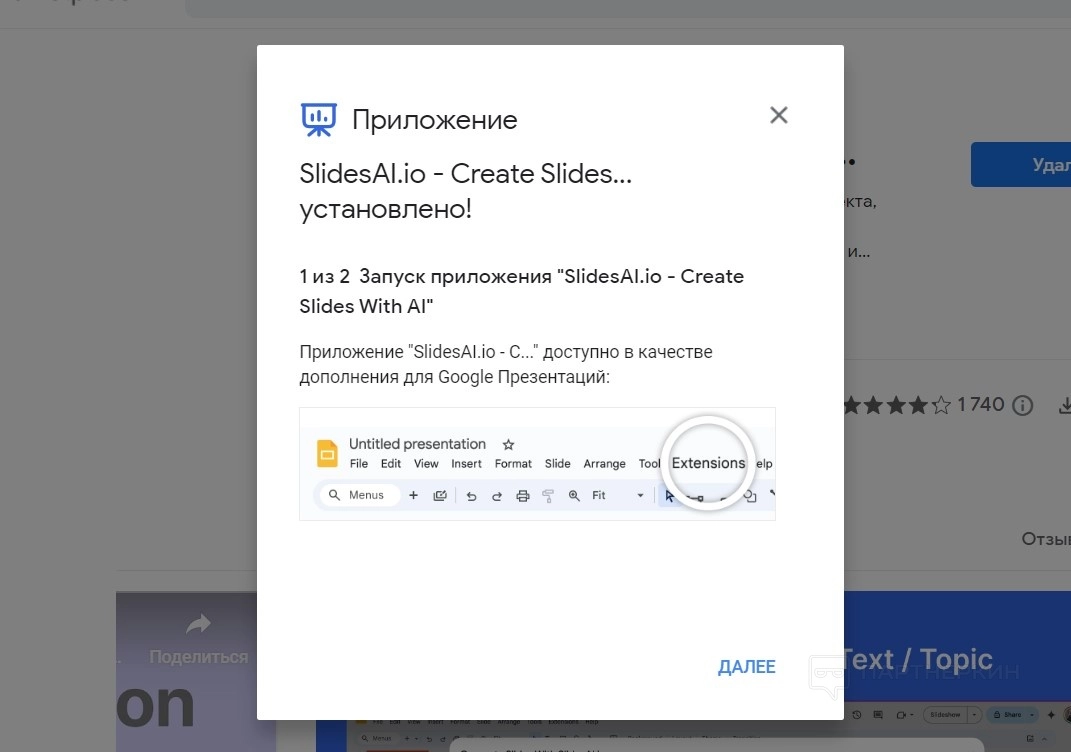This screenshot has height=752, width=1071.
Task: Click the 1 740 reviews count
Action: coord(980,404)
